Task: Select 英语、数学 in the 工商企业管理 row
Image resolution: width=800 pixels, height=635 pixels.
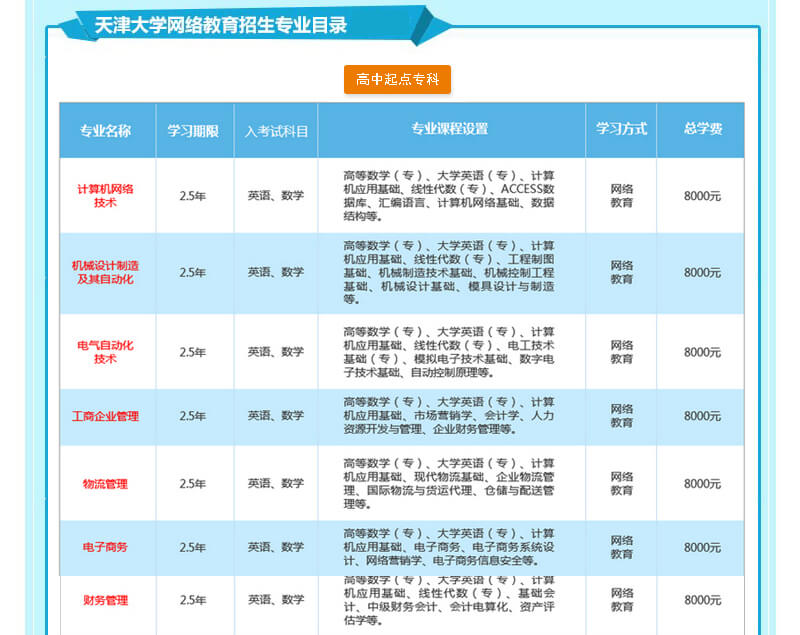Action: pyautogui.click(x=276, y=416)
